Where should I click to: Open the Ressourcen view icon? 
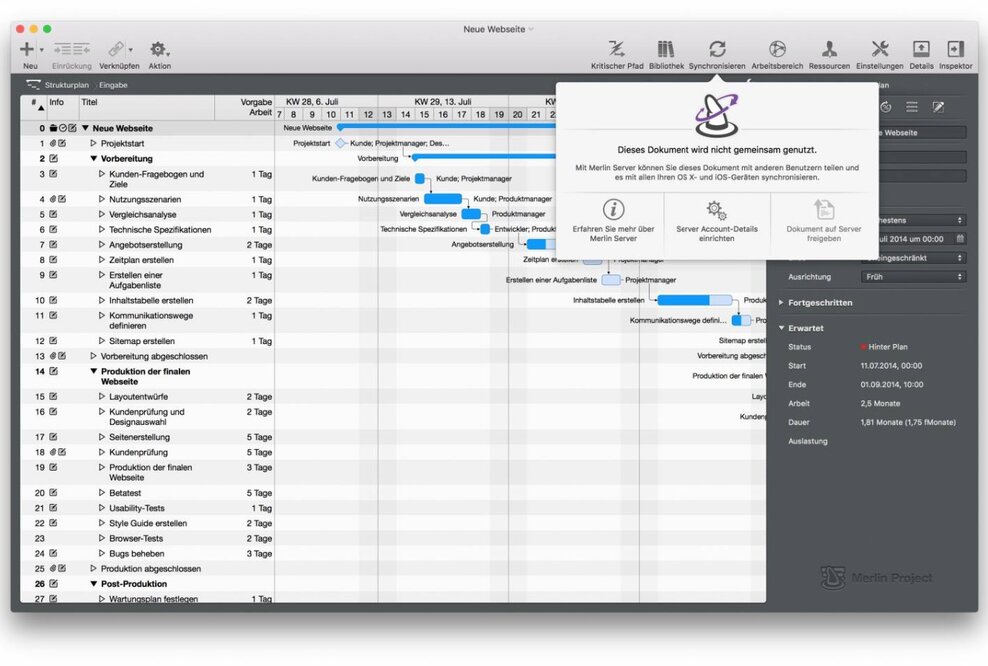[x=829, y=49]
